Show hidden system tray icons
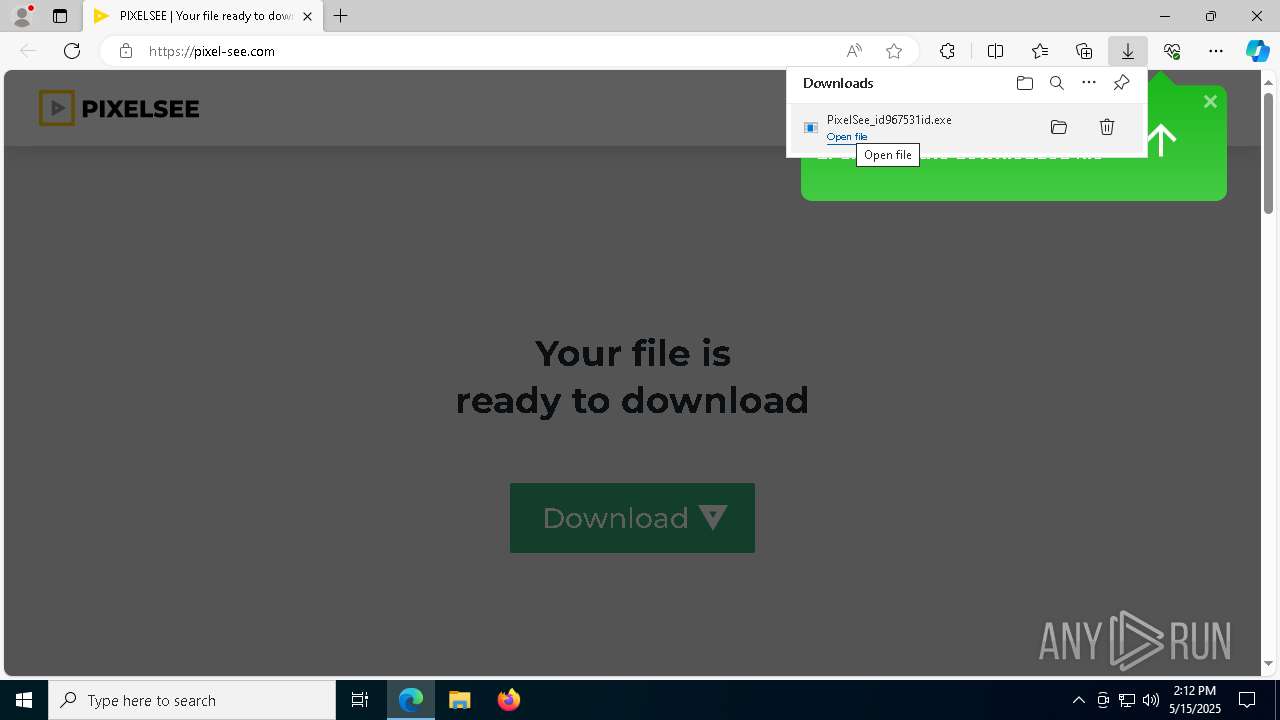 [x=1079, y=700]
